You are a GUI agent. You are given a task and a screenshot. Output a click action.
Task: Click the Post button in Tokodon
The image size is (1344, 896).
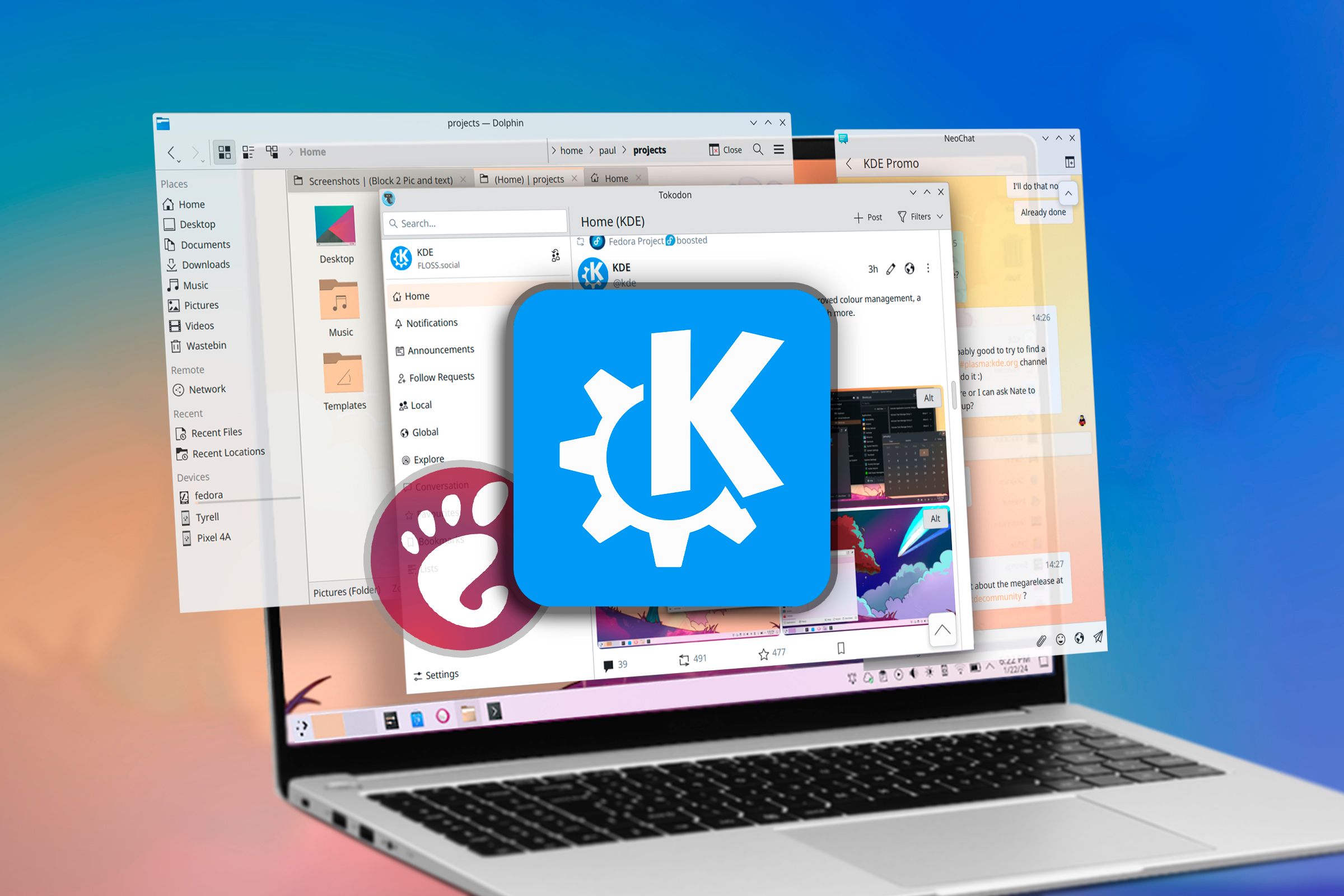[x=869, y=218]
